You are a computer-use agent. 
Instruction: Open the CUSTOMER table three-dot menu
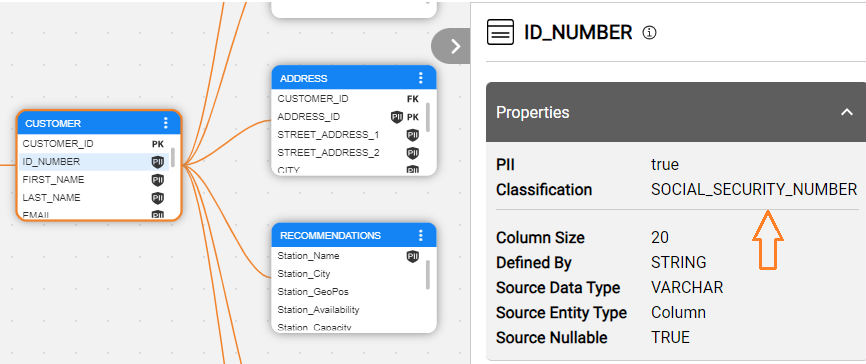point(165,123)
